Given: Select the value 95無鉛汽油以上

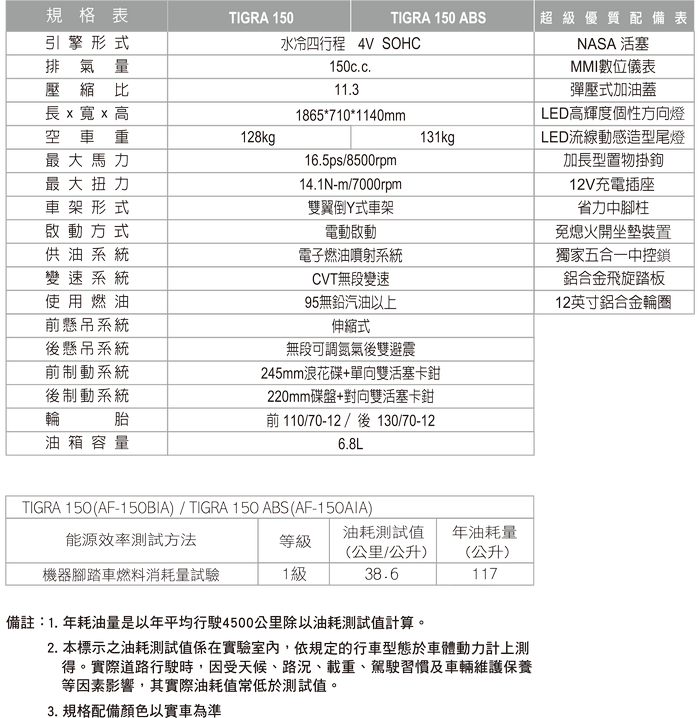Looking at the screenshot, I should click(x=350, y=302).
